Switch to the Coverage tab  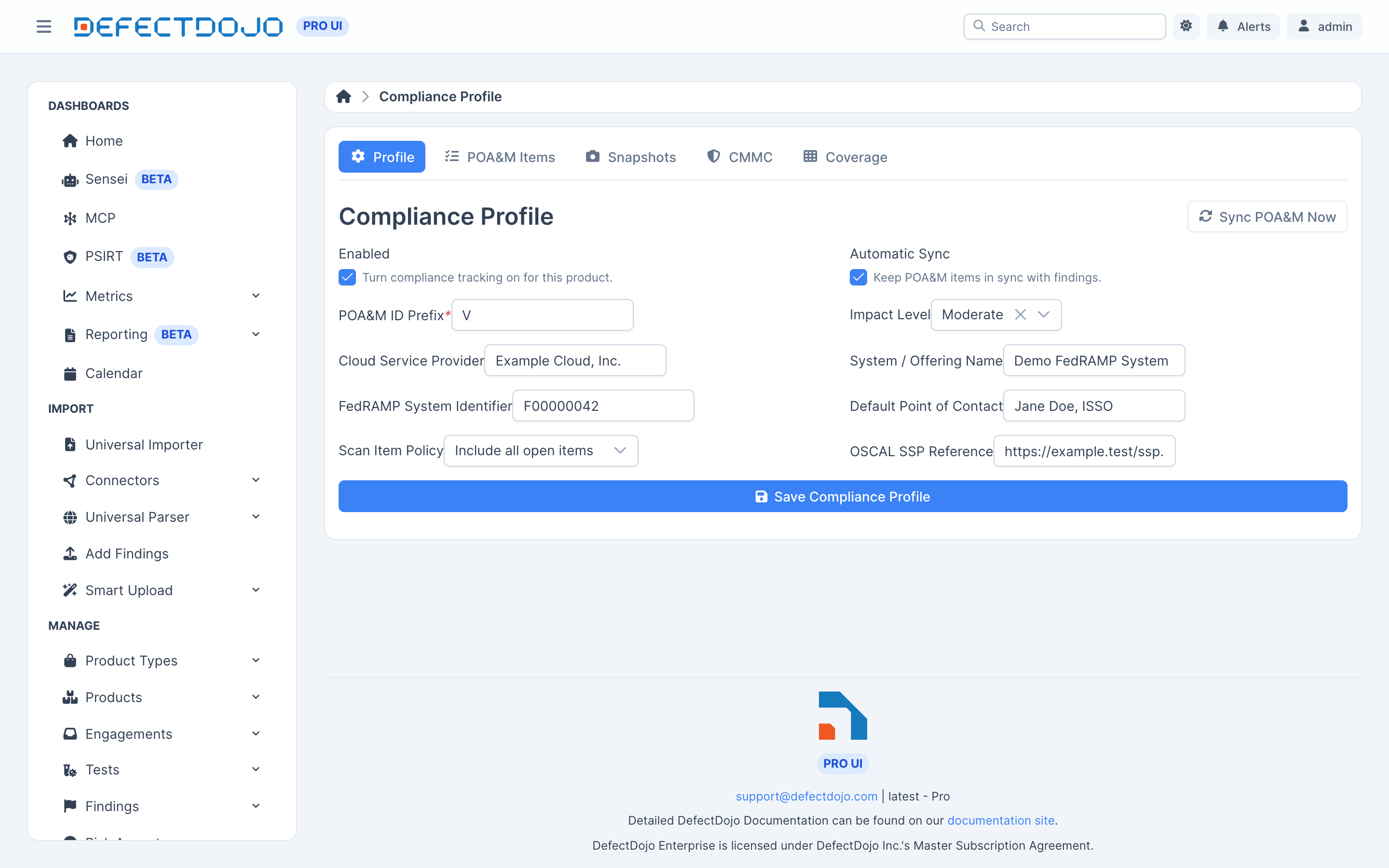[x=845, y=157]
